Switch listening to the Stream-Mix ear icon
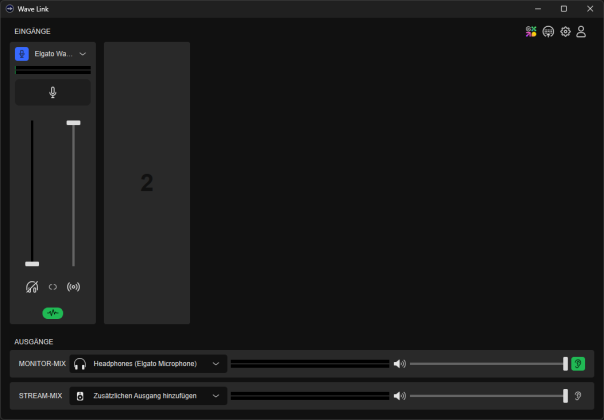This screenshot has height=420, width=604. tap(578, 396)
